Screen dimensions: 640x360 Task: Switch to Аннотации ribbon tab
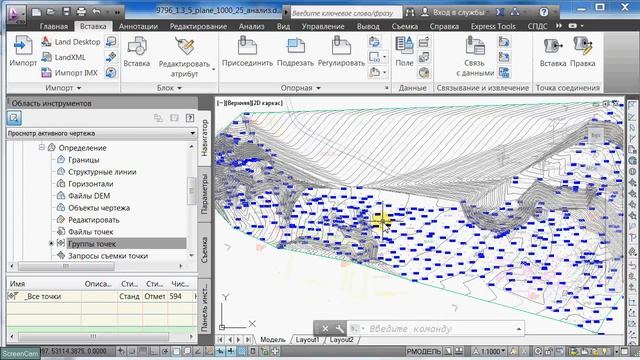tap(138, 26)
